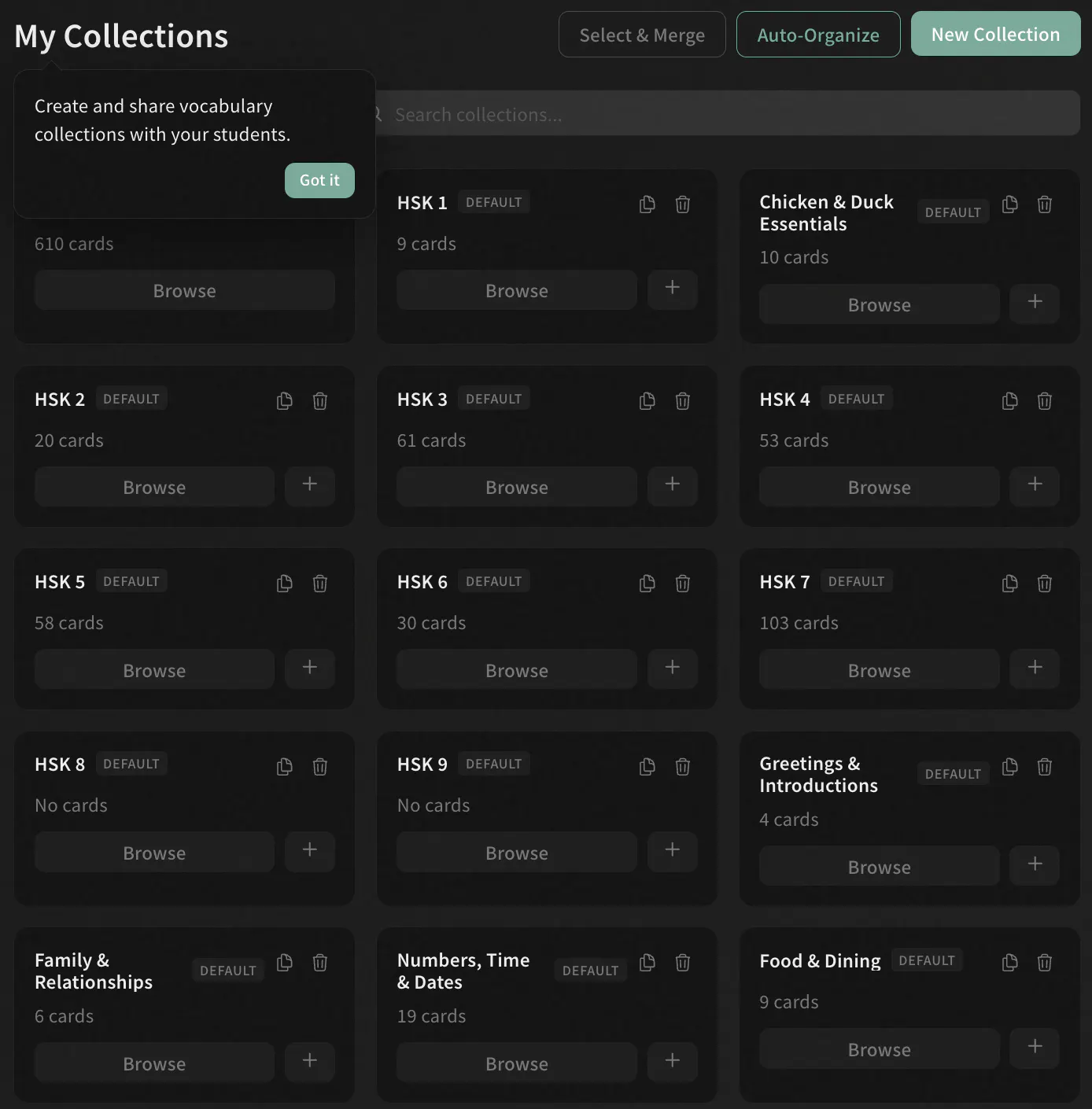Delete Greetings & Introductions collection

[x=1045, y=767]
